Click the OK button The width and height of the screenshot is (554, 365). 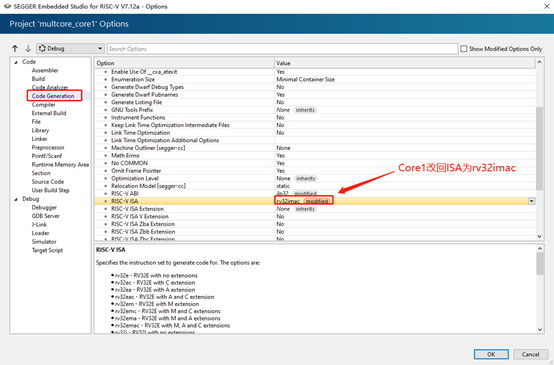click(491, 354)
